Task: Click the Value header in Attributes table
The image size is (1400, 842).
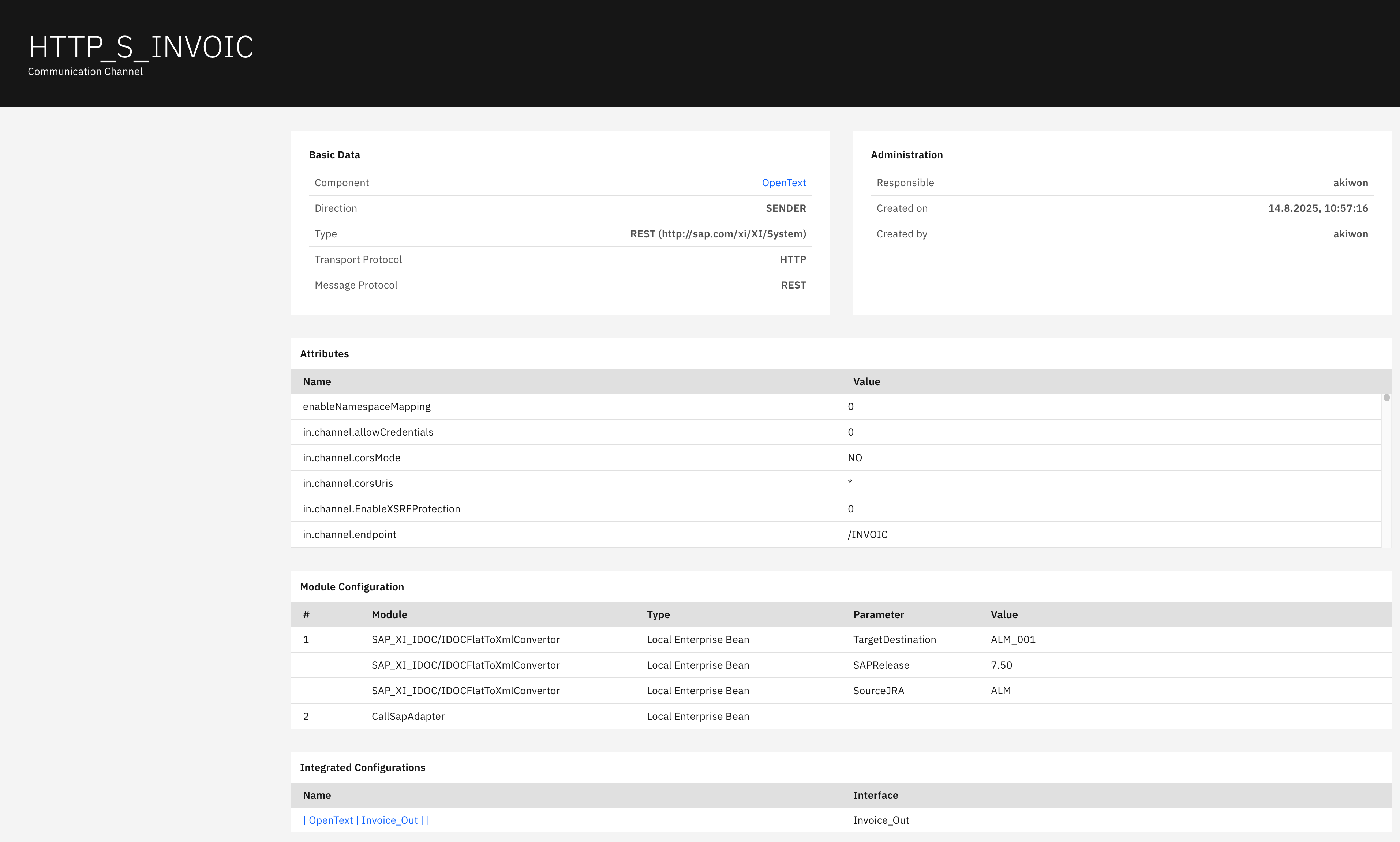Action: point(866,382)
